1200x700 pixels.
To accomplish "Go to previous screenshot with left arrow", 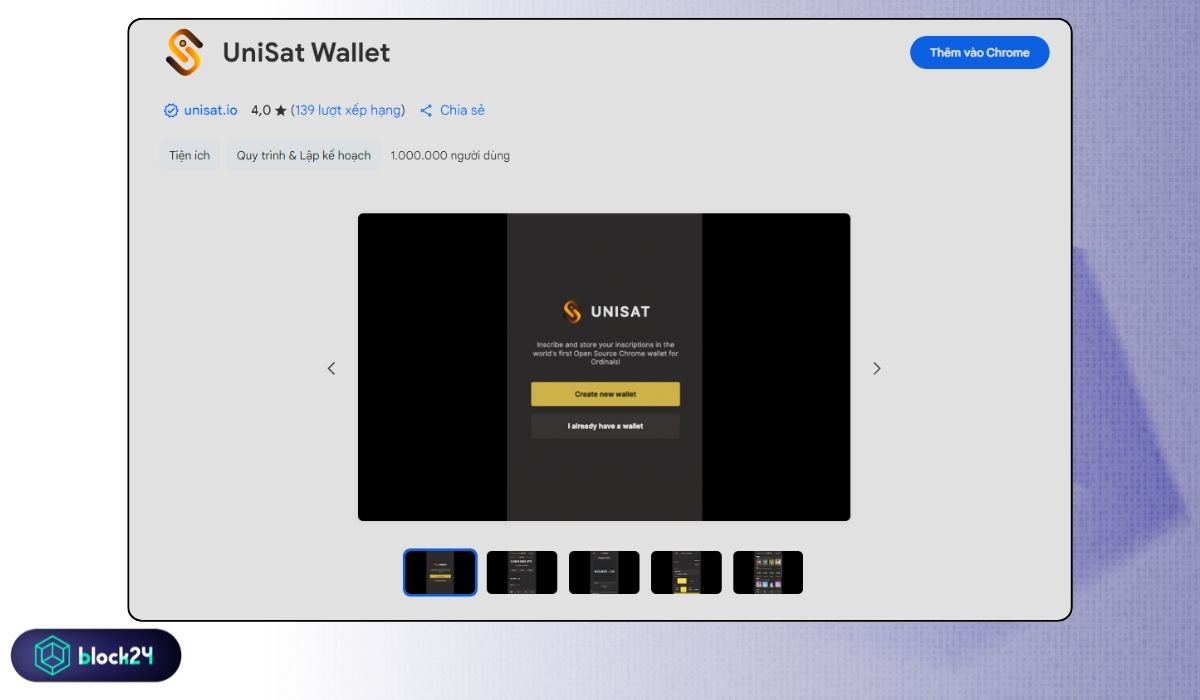I will point(331,368).
